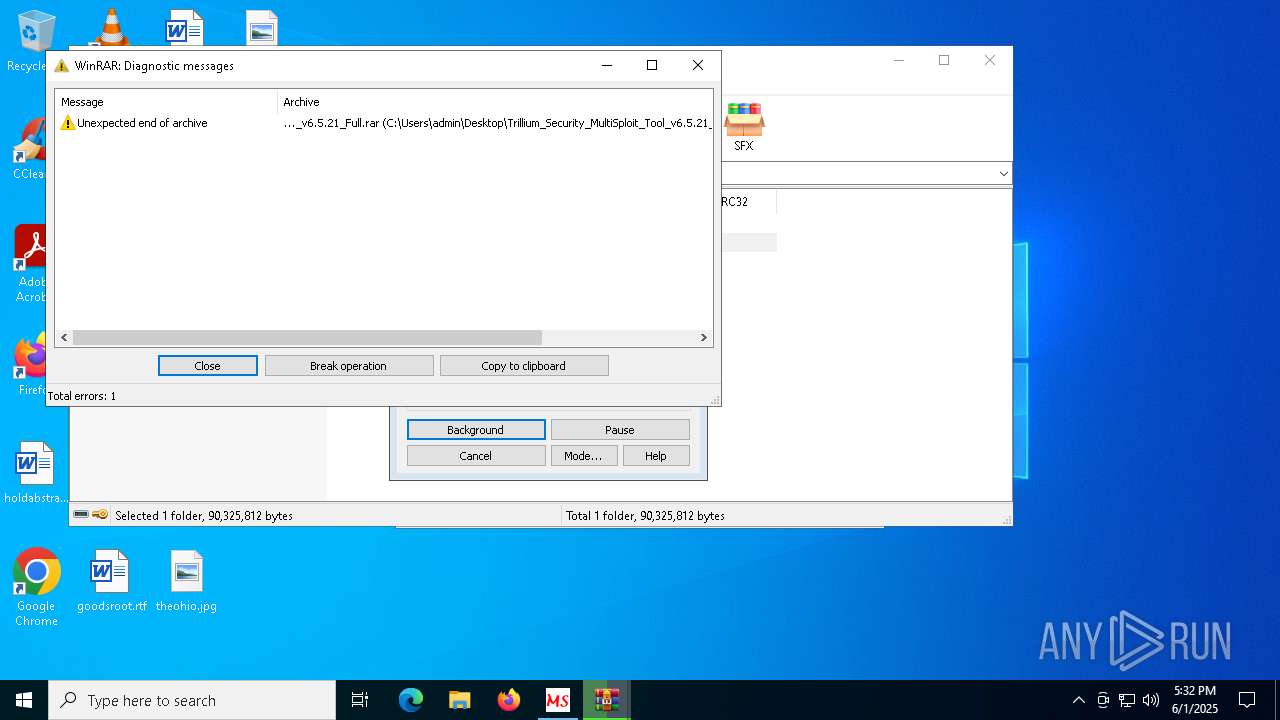1280x720 pixels.
Task: Click the Message column header
Action: click(166, 102)
